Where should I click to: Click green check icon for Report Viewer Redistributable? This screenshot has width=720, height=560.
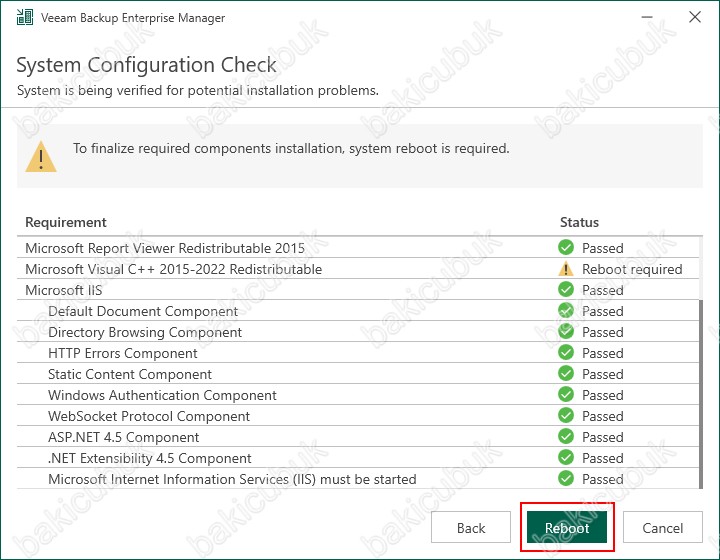tap(566, 247)
